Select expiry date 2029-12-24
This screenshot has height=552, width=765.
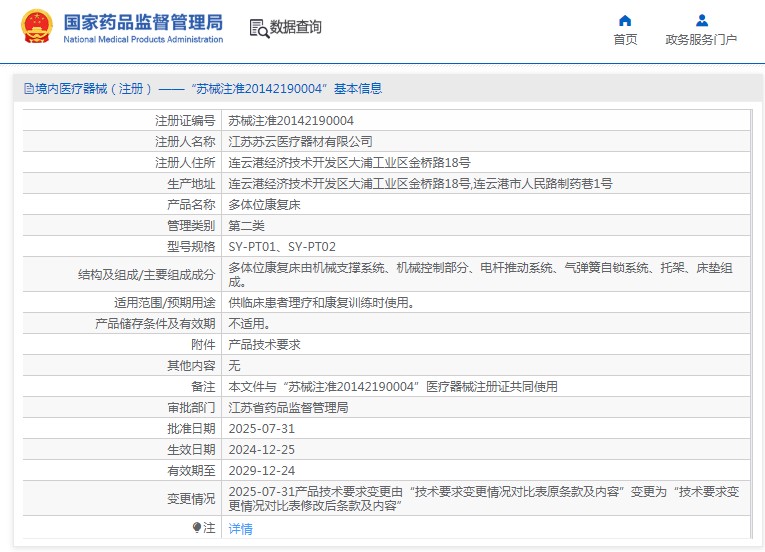[262, 470]
